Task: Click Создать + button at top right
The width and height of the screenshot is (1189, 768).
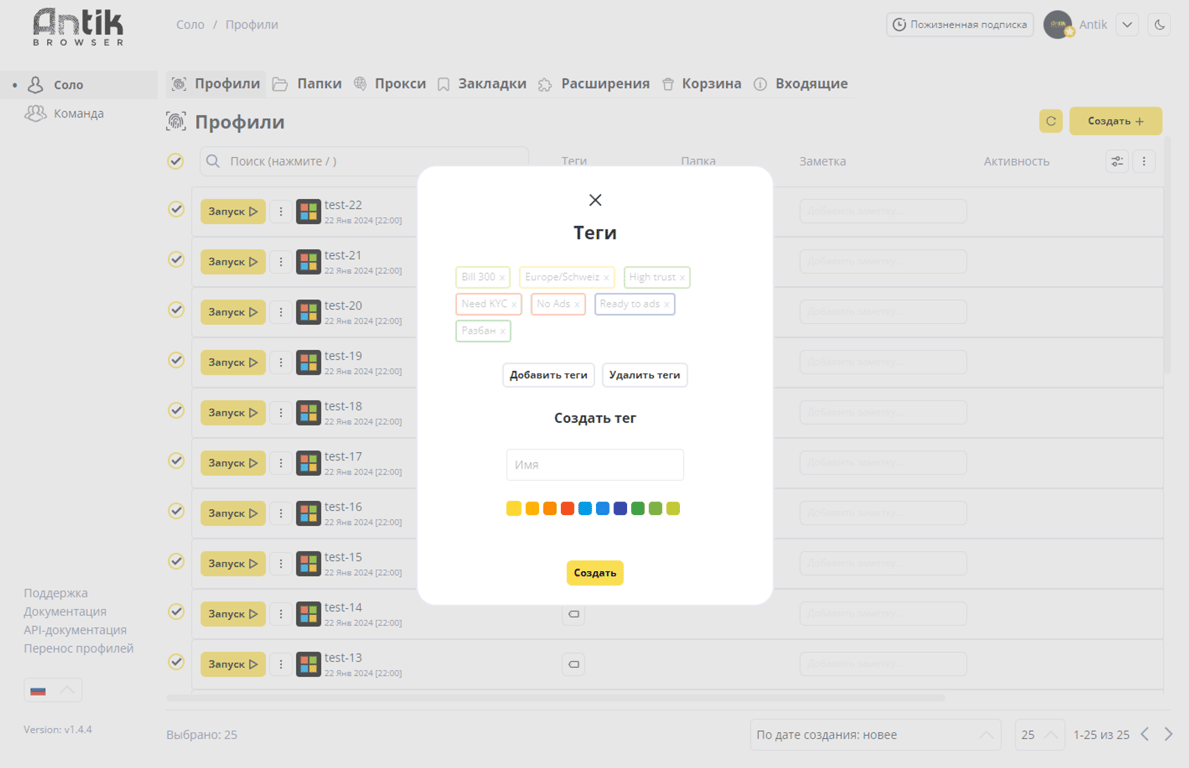Action: [1115, 121]
